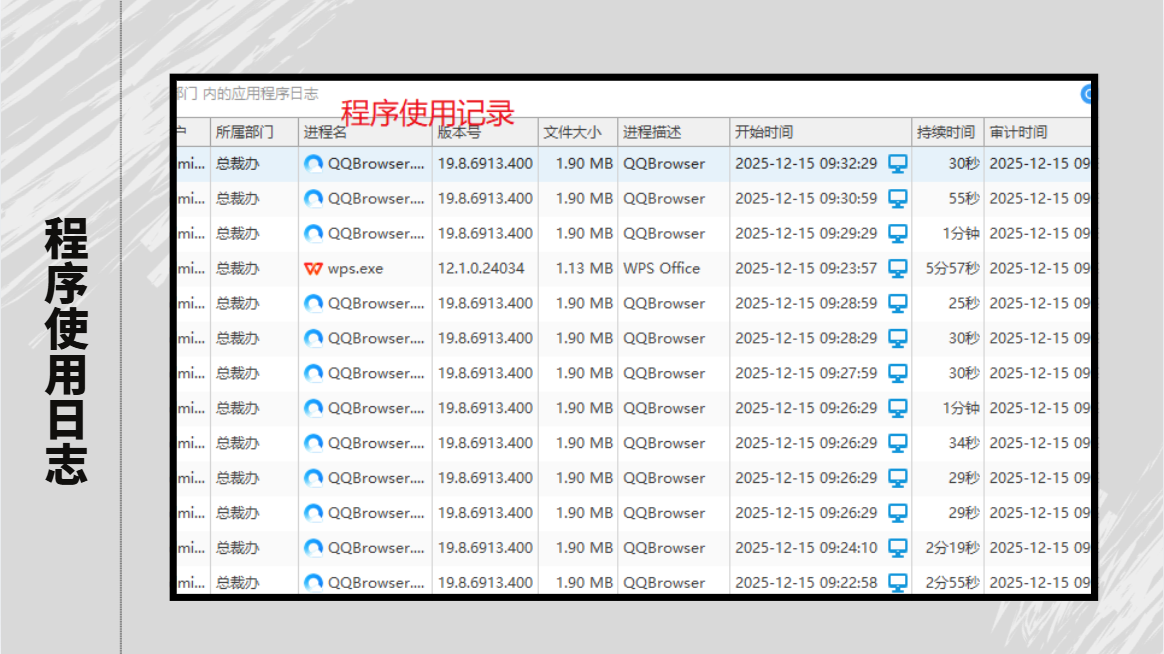
Task: Click monitor icon beside 09:24:10 start time
Action: tap(897, 548)
